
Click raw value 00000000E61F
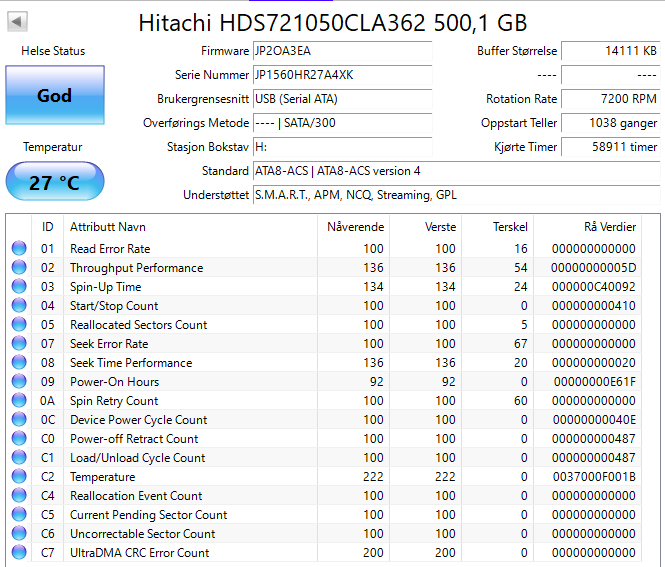point(595,382)
